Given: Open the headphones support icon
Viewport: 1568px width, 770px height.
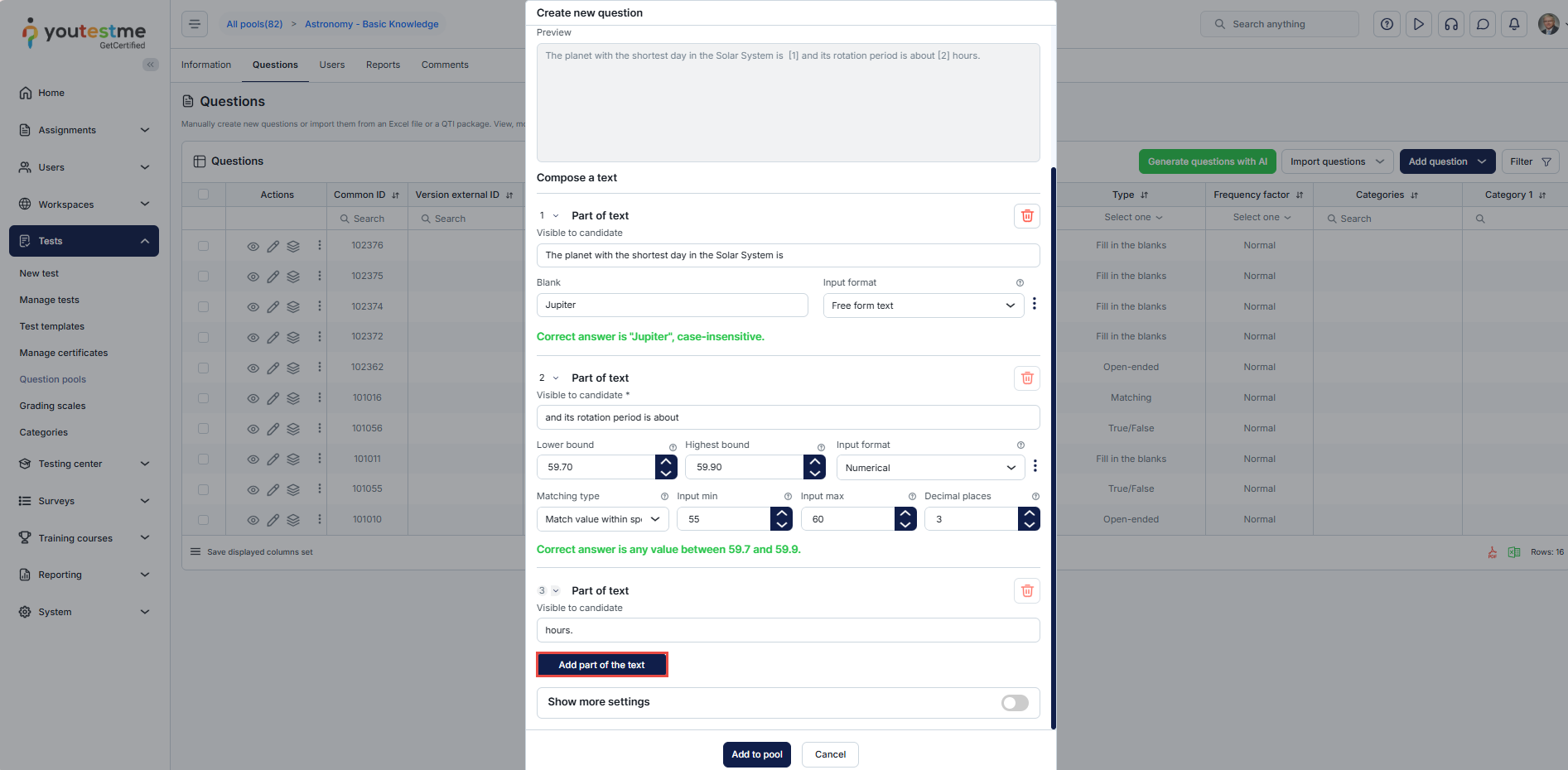Looking at the screenshot, I should pos(1451,24).
